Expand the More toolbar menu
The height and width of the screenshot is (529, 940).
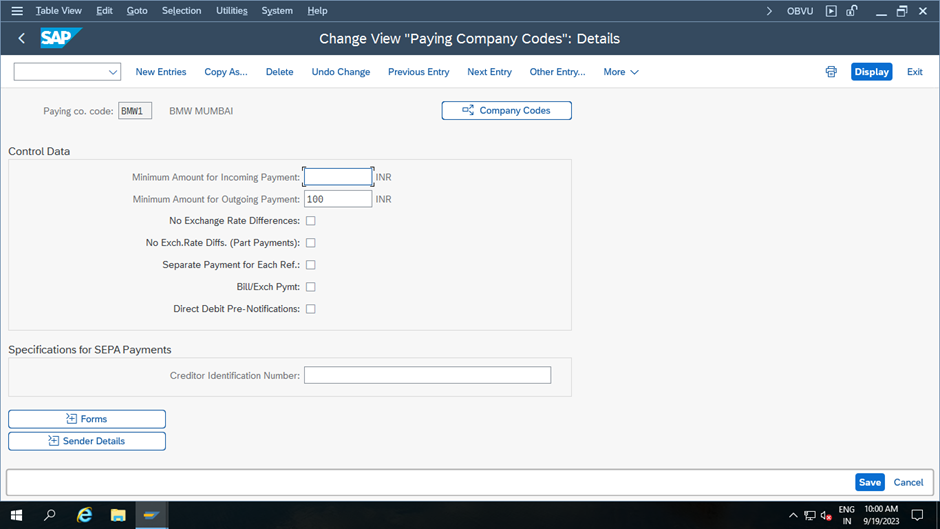tap(621, 72)
